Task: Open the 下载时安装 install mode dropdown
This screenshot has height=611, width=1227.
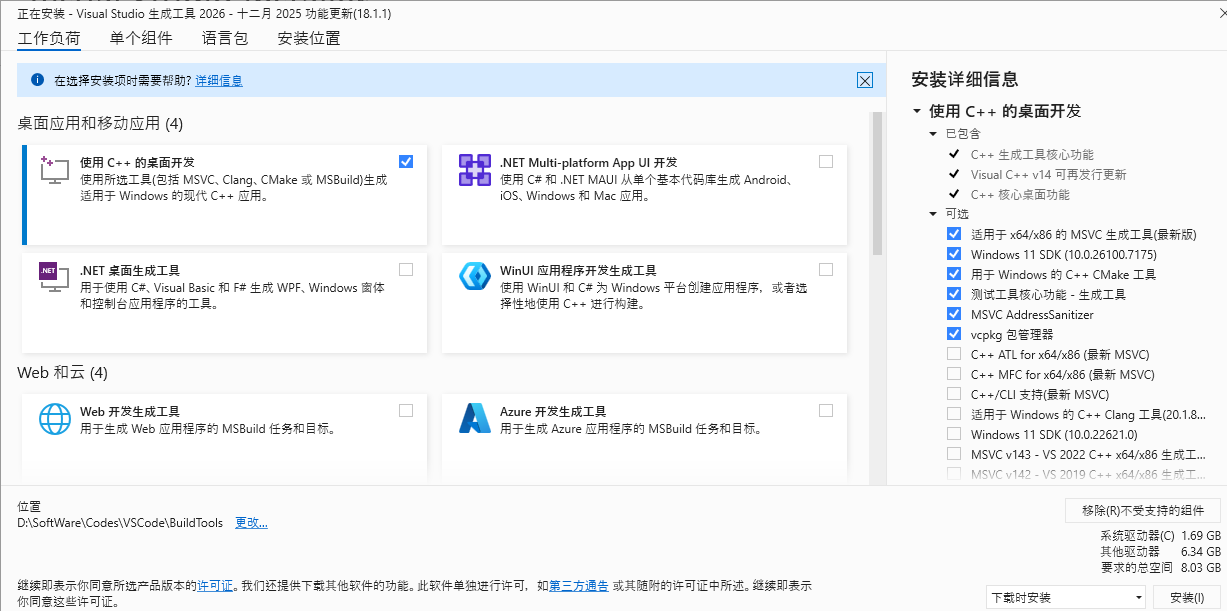Action: tap(1066, 597)
